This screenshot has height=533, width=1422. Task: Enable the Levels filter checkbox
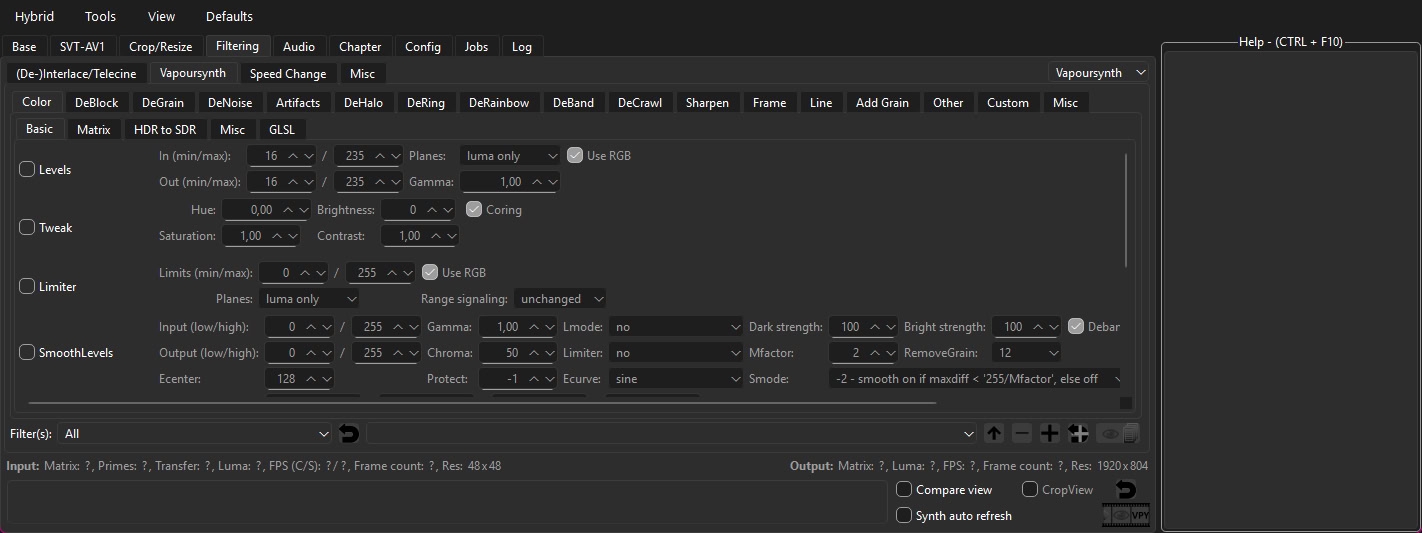pyautogui.click(x=27, y=170)
